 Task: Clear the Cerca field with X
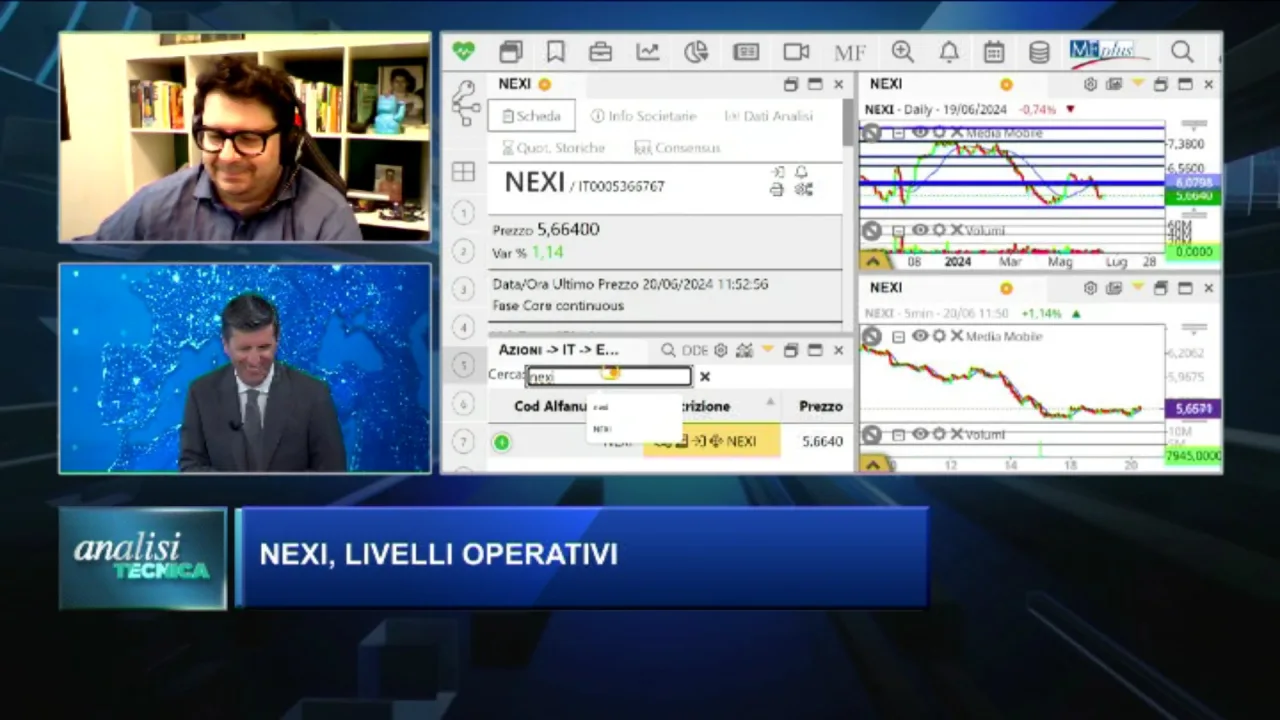click(705, 377)
